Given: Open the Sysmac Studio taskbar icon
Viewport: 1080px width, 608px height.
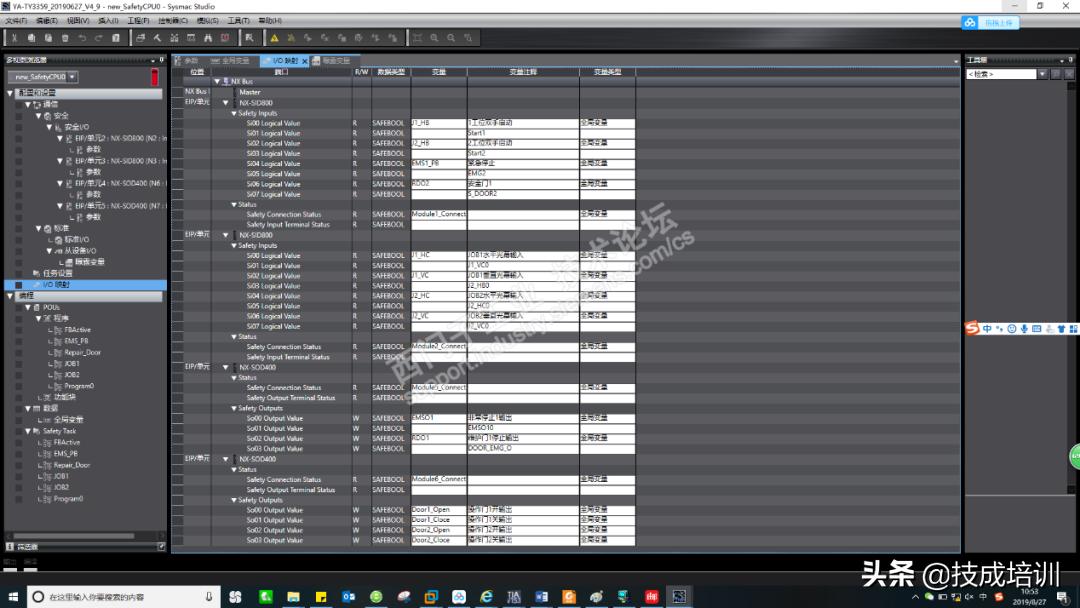Looking at the screenshot, I should 679,597.
